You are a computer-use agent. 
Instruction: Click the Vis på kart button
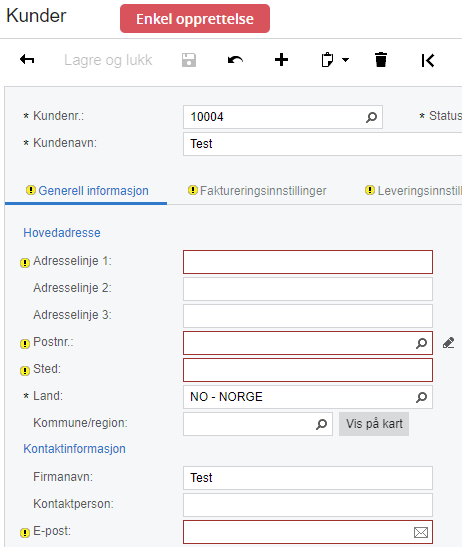(374, 424)
